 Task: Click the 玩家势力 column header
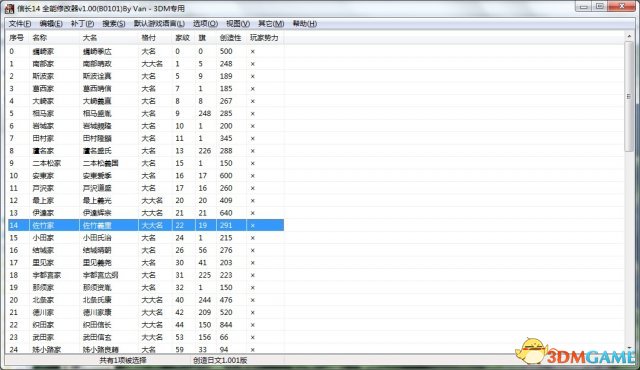point(265,38)
